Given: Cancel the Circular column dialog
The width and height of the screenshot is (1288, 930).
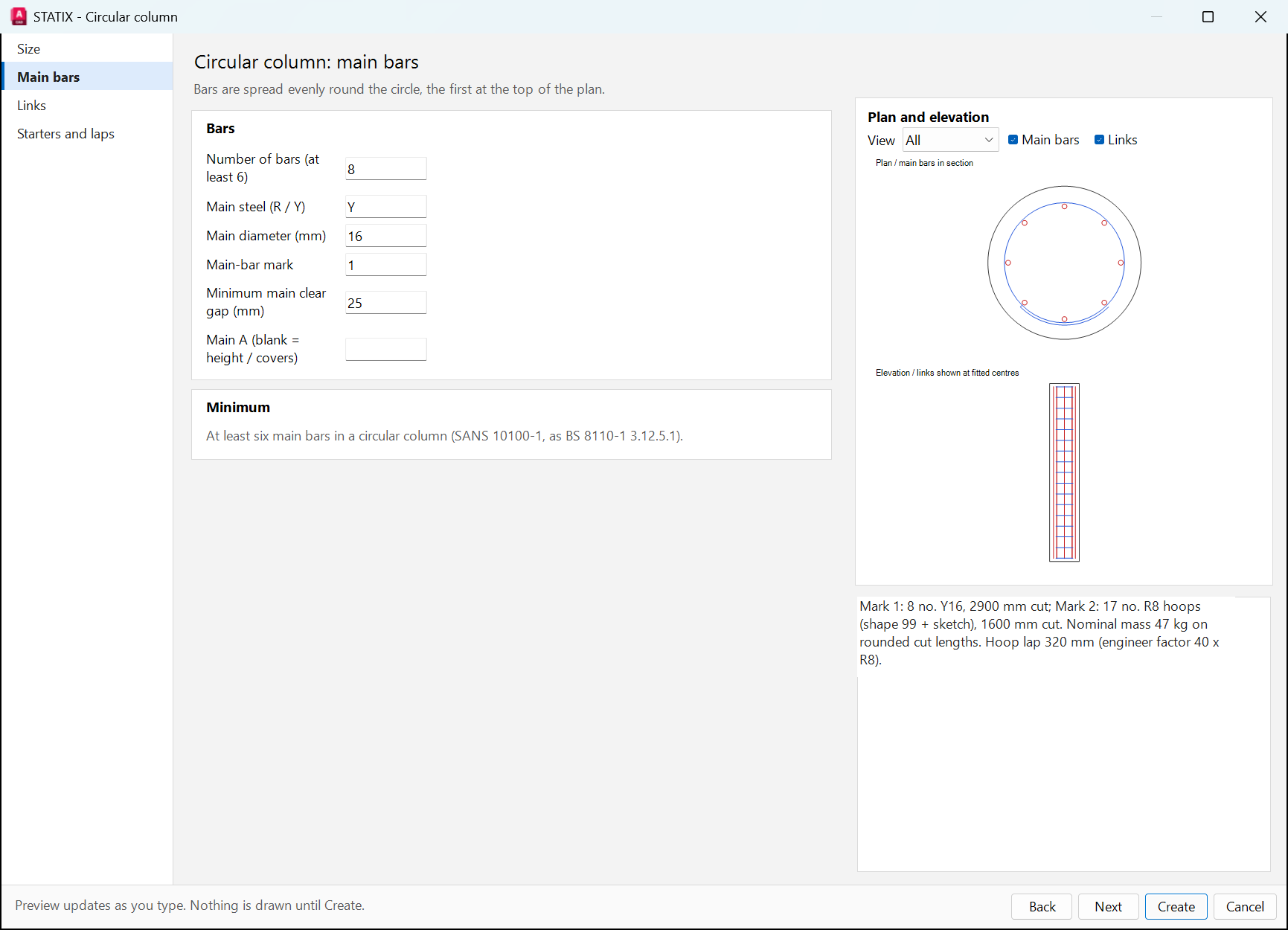Looking at the screenshot, I should (x=1245, y=906).
